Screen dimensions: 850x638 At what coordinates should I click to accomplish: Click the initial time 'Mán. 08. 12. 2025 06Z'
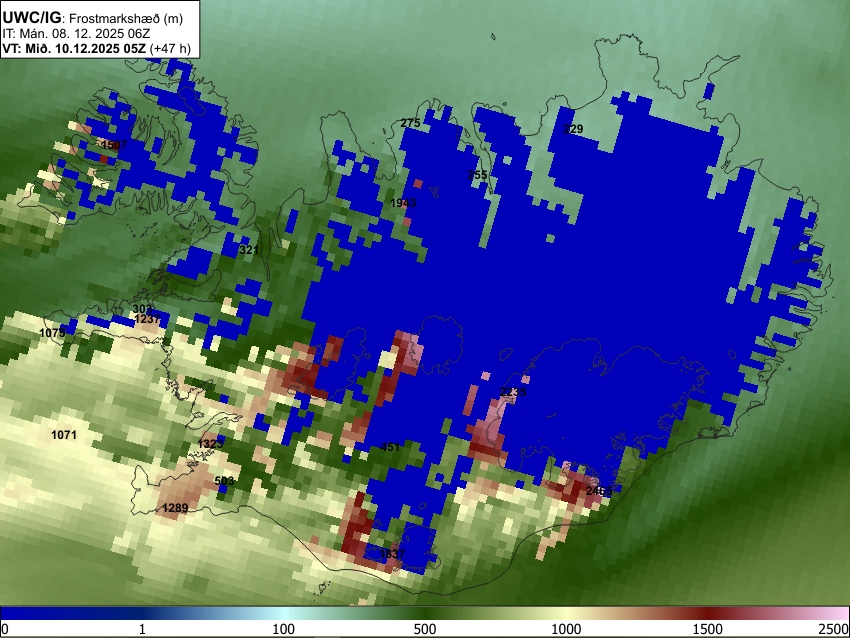(85, 34)
